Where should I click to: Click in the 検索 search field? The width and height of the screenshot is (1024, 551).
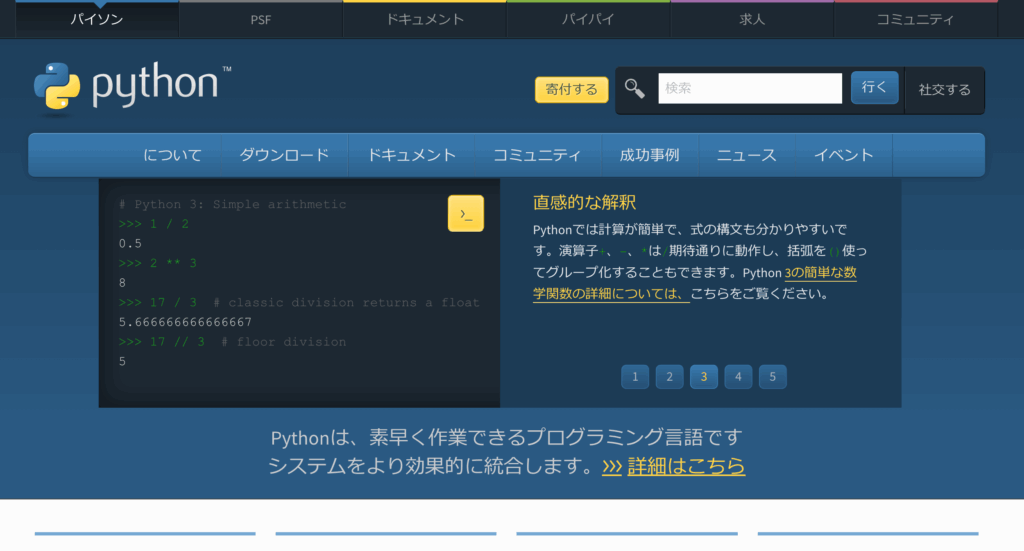pyautogui.click(x=749, y=88)
